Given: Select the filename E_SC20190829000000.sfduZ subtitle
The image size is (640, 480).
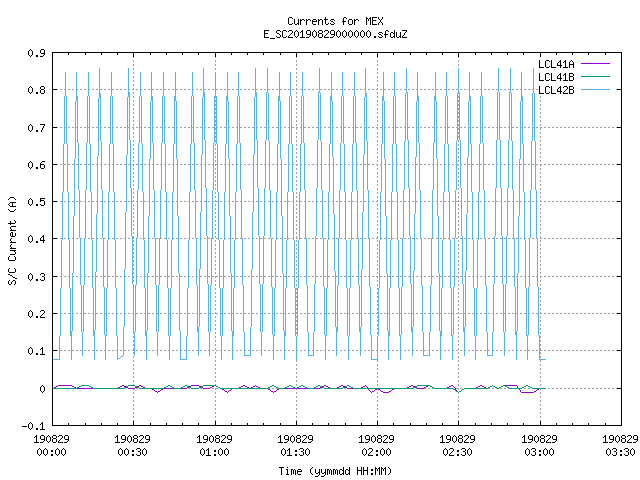Looking at the screenshot, I should 335,34.
